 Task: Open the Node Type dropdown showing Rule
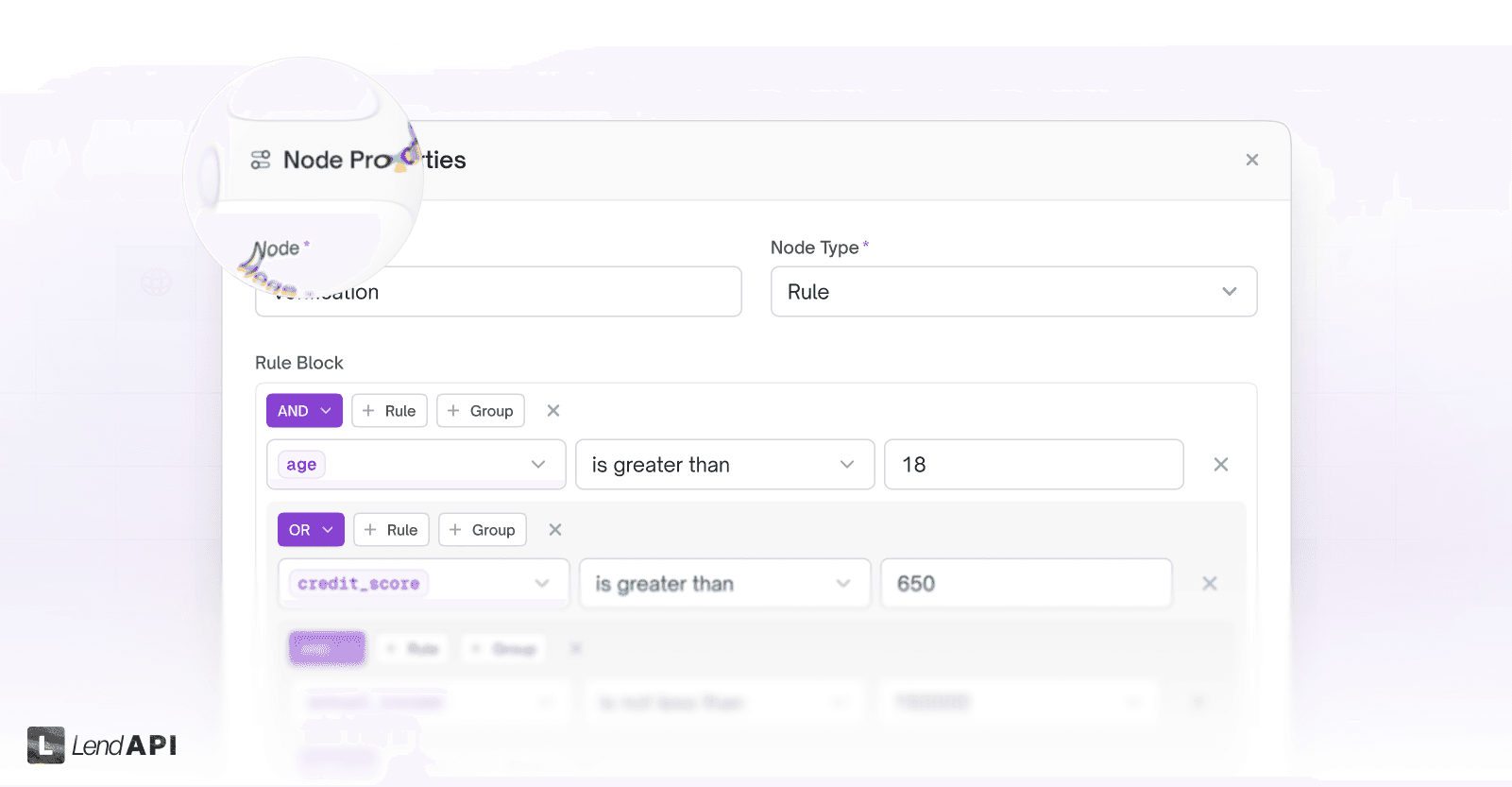[1013, 291]
